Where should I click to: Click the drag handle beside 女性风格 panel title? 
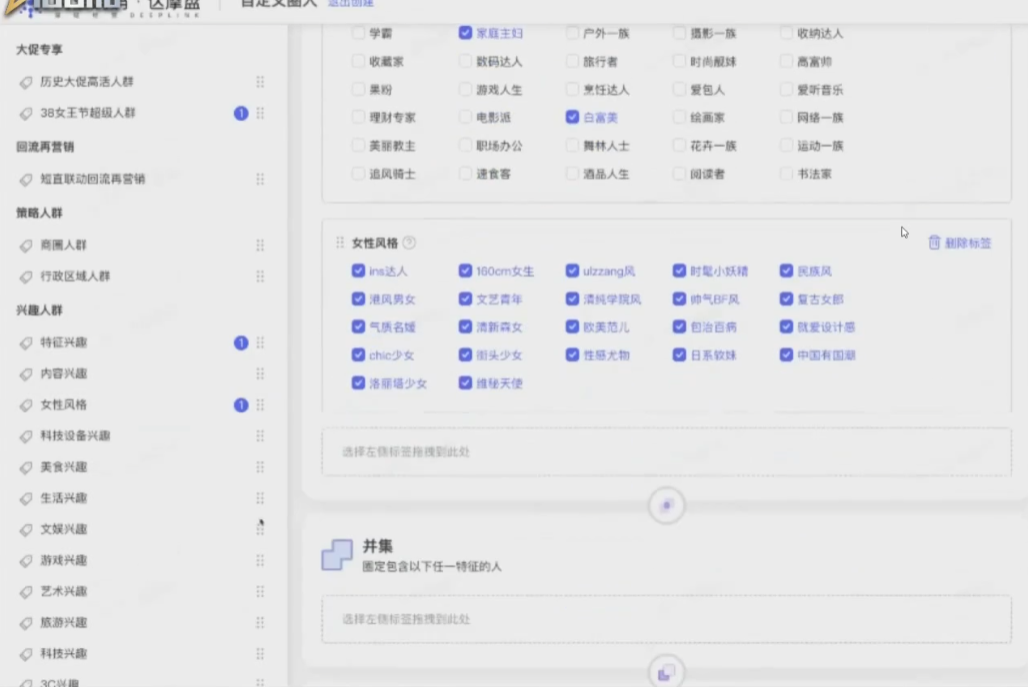340,243
